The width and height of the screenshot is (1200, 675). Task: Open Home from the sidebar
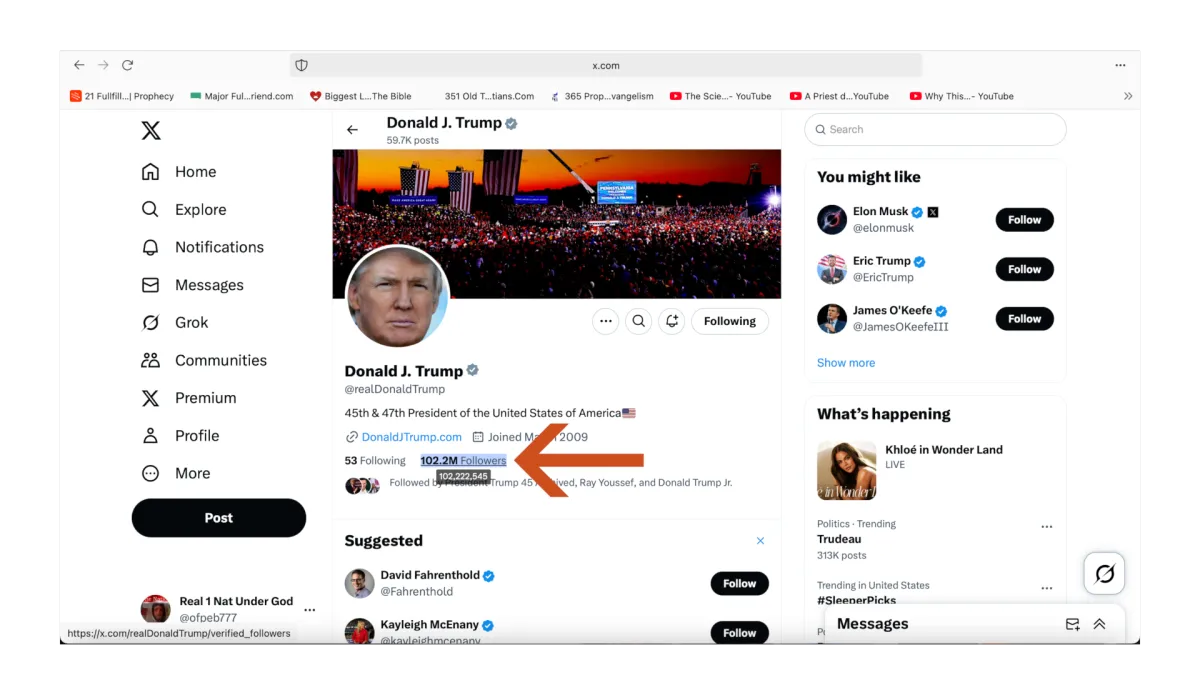tap(178, 172)
